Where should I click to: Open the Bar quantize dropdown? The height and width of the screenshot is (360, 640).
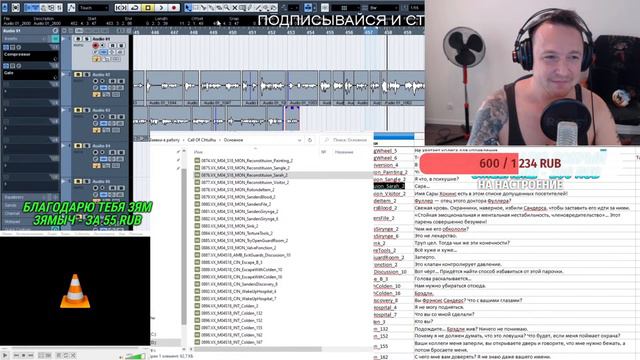pyautogui.click(x=382, y=8)
